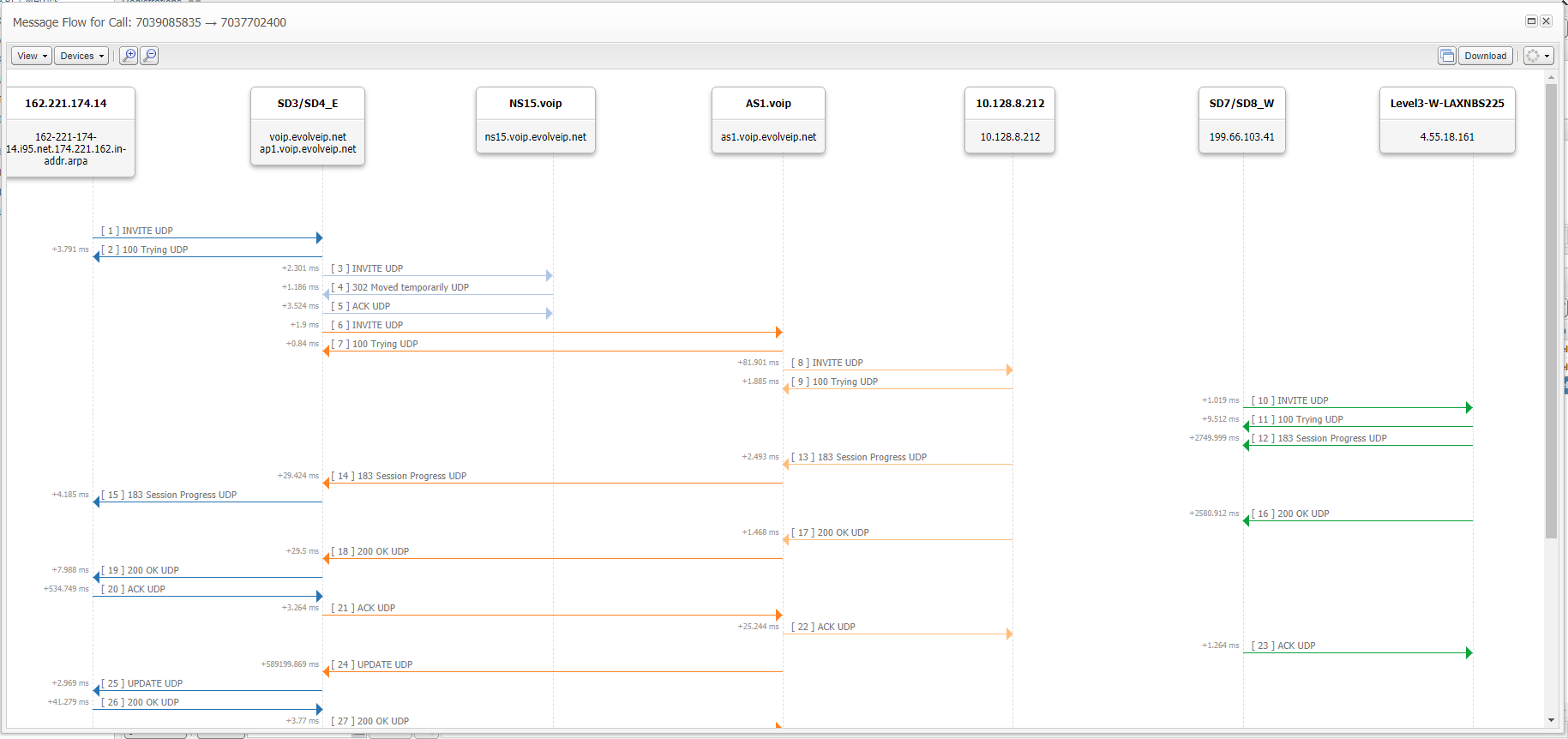Select the Level3-W-LAXNBS225 device header

1447,120
